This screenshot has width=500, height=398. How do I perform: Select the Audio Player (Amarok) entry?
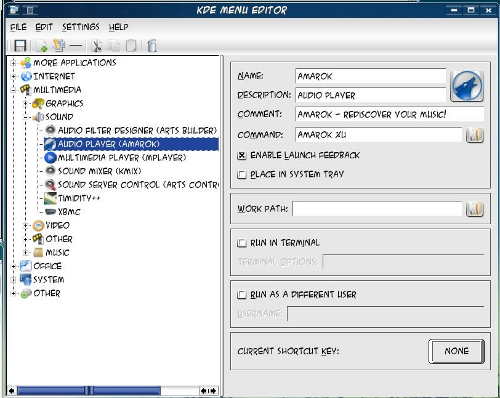(x=131, y=144)
